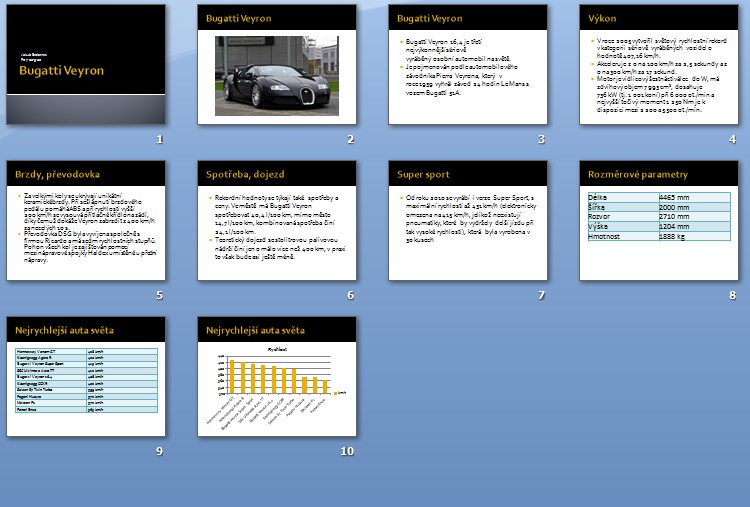750x507 pixels.
Task: Click the slide number 7 label
Action: (x=541, y=295)
